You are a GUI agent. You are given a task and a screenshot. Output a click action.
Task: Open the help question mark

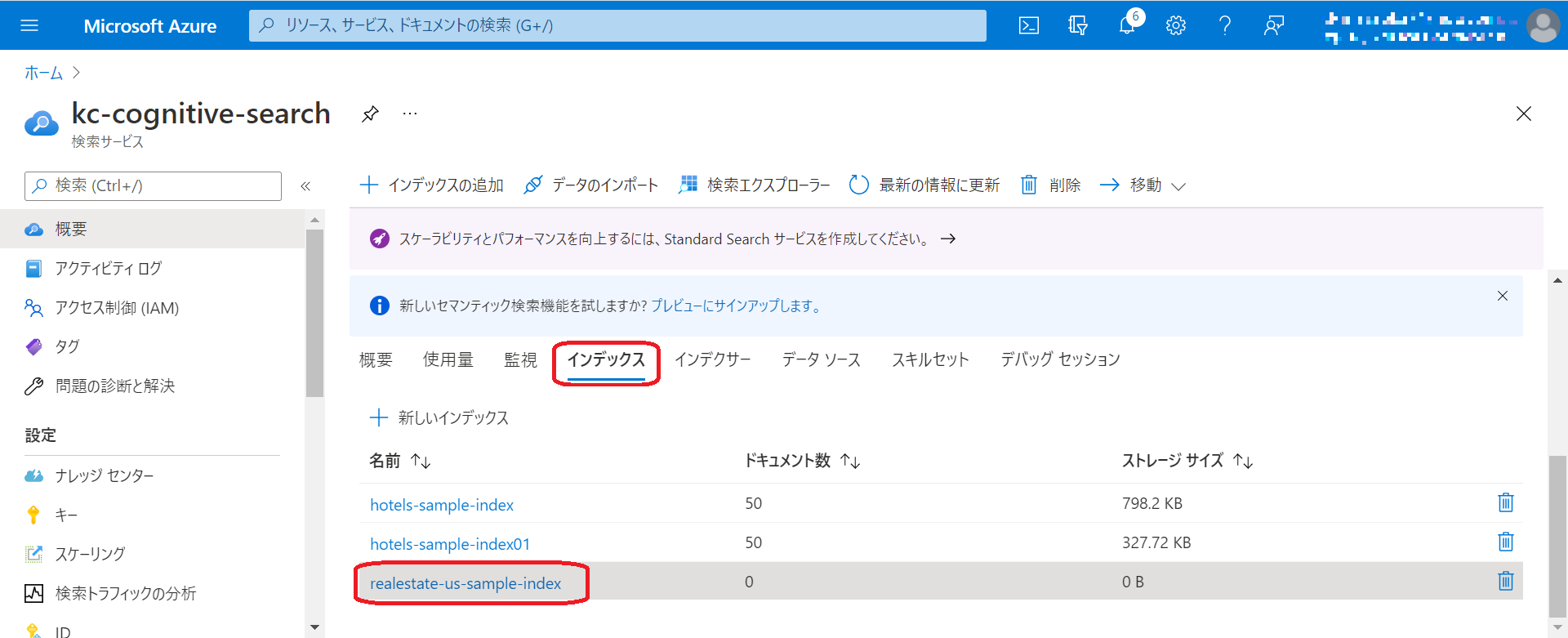(x=1225, y=25)
